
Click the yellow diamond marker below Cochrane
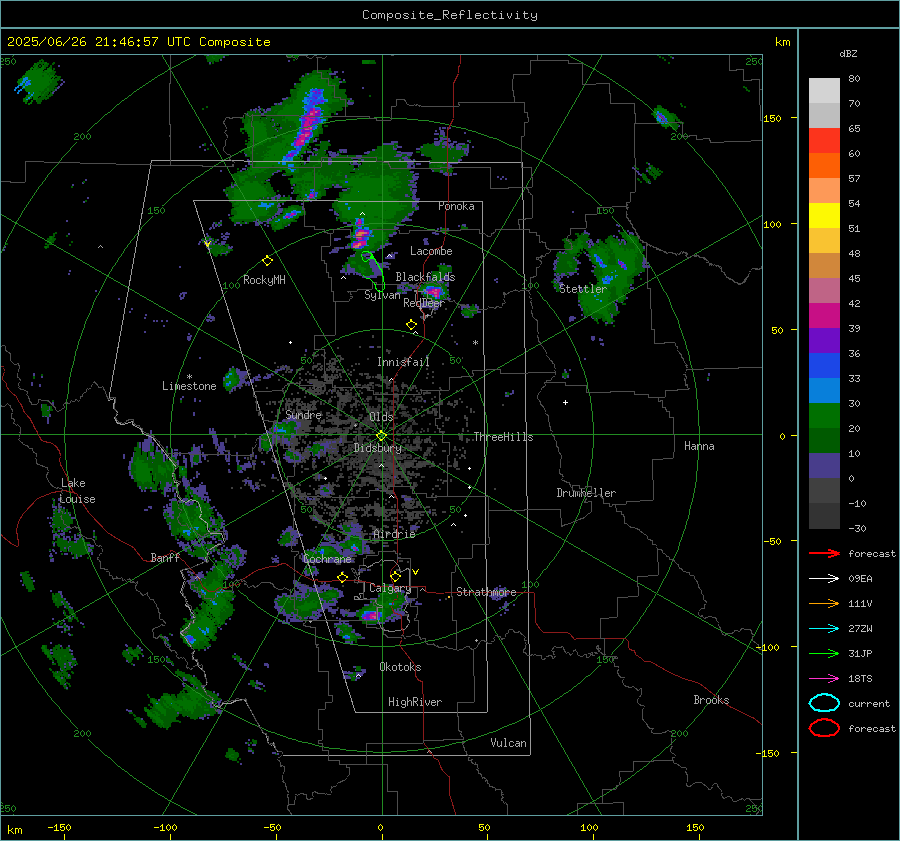pyautogui.click(x=343, y=577)
